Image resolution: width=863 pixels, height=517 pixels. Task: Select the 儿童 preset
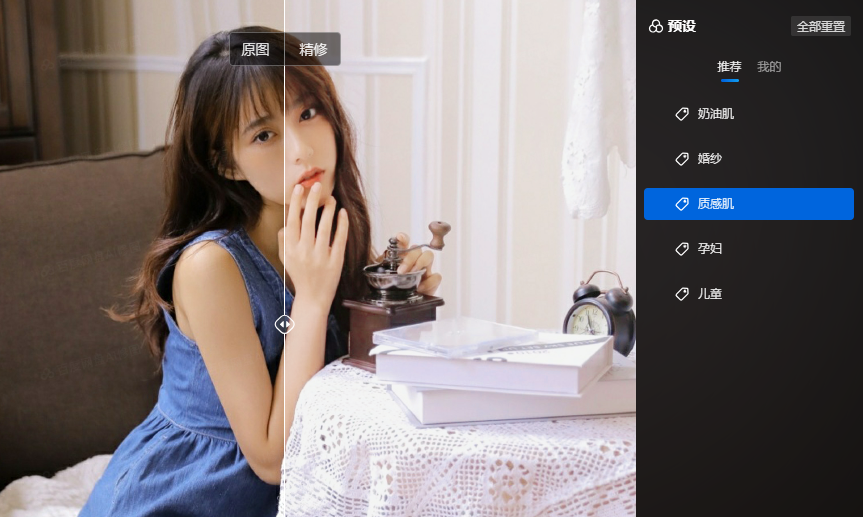(x=749, y=294)
